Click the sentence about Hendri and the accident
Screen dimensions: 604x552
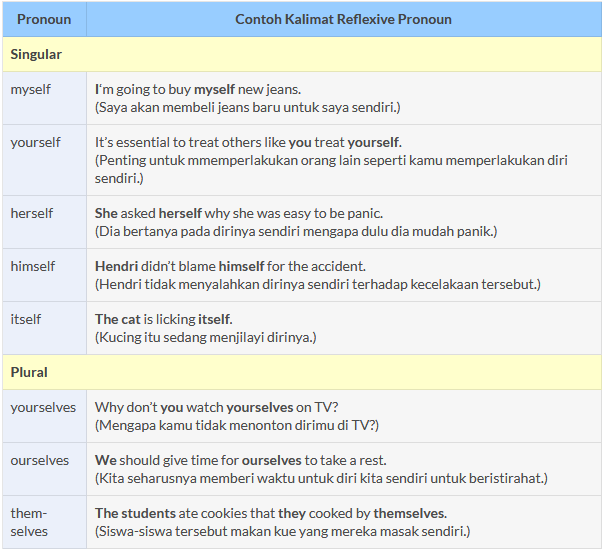tap(230, 266)
